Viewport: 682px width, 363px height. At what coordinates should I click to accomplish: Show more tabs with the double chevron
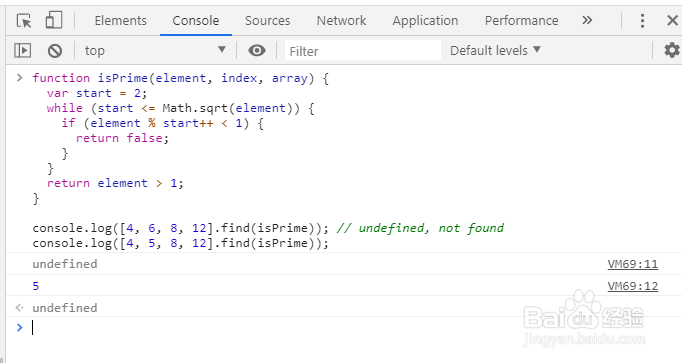587,20
